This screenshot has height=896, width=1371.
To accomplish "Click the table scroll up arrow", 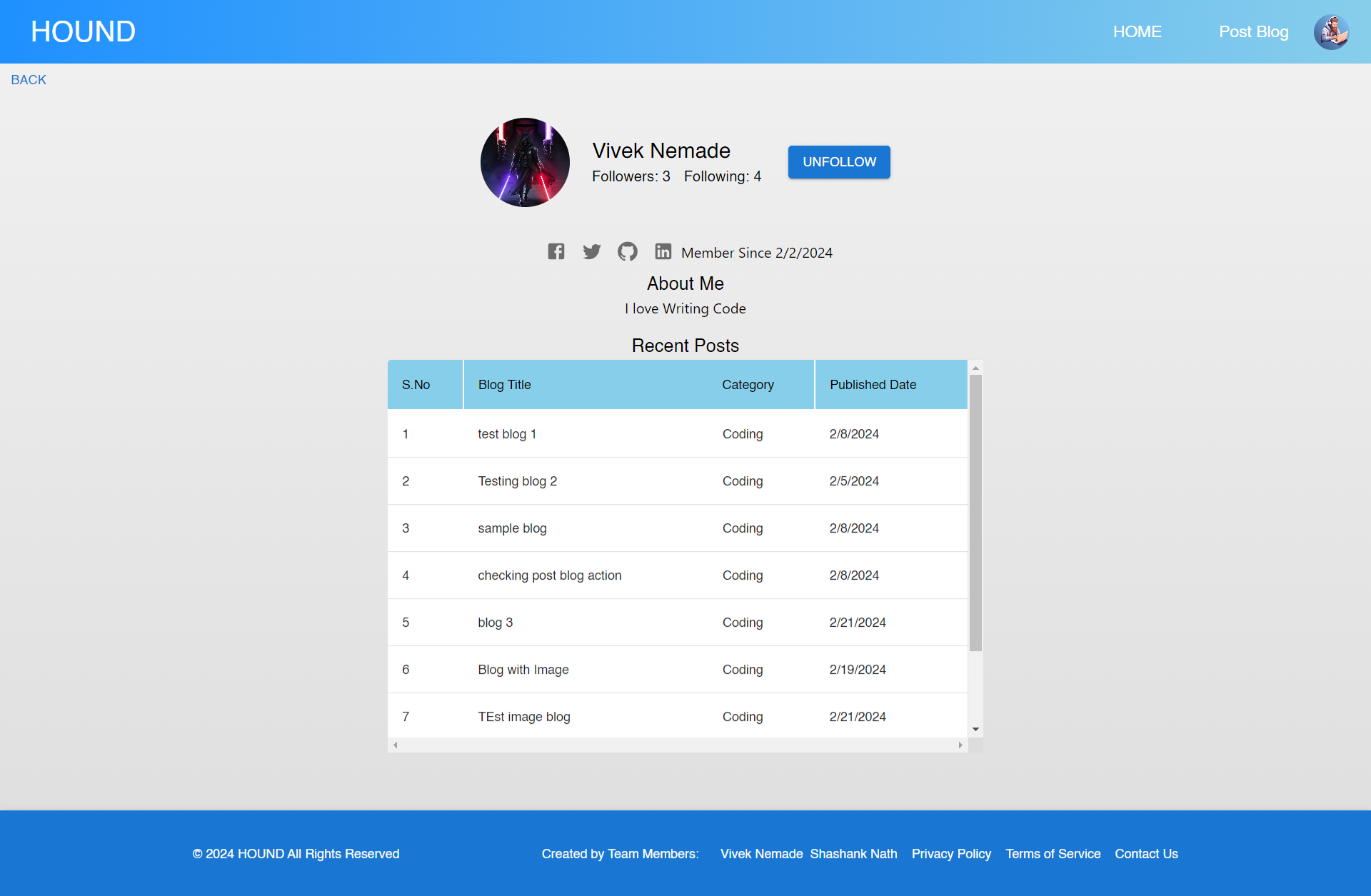I will (975, 368).
